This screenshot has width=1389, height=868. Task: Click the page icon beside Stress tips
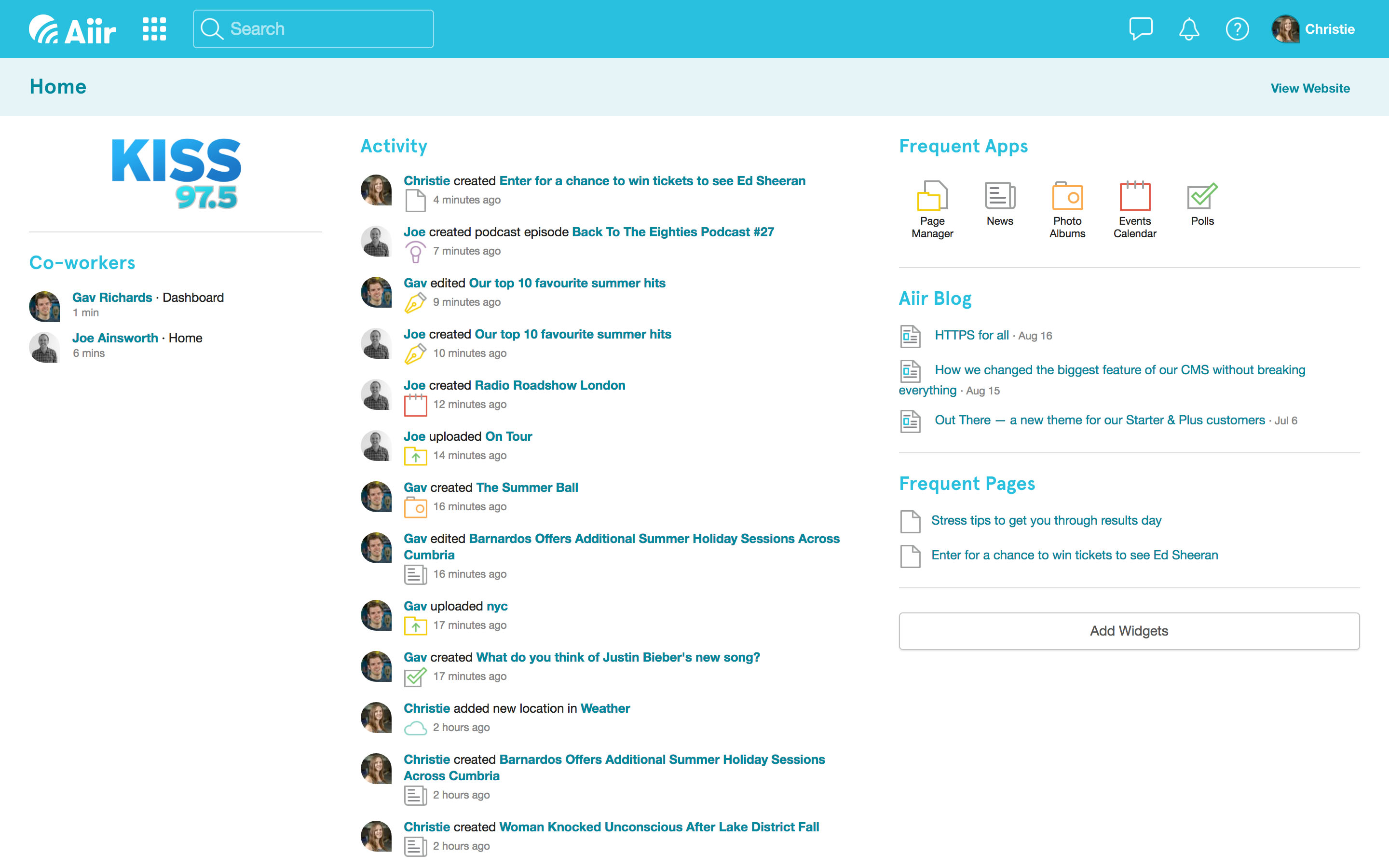pyautogui.click(x=910, y=521)
